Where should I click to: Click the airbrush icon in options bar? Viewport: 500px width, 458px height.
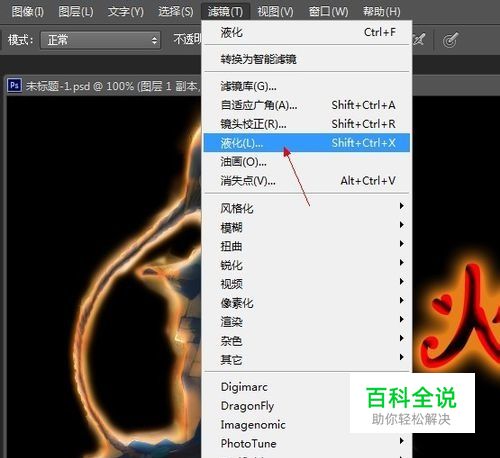419,40
